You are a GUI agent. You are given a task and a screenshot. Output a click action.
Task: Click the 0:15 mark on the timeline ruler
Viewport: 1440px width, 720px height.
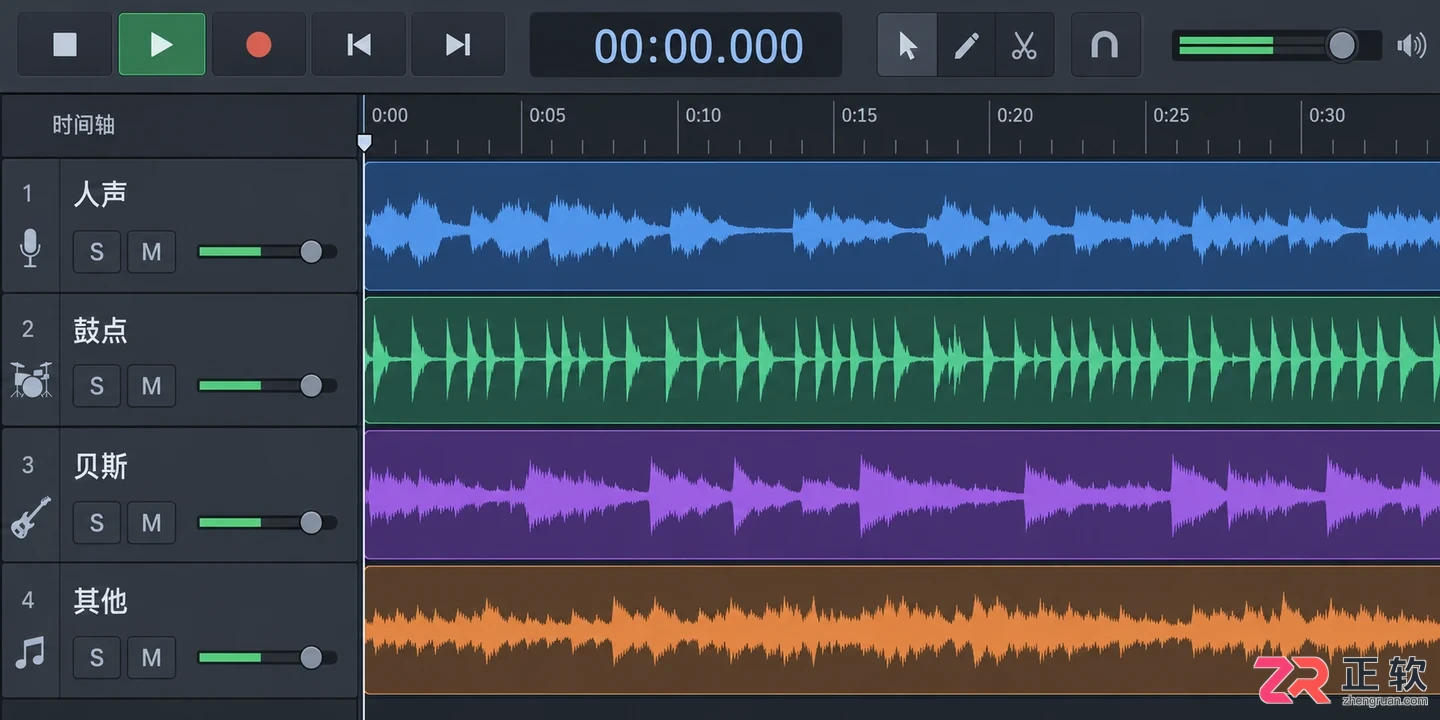coord(859,115)
